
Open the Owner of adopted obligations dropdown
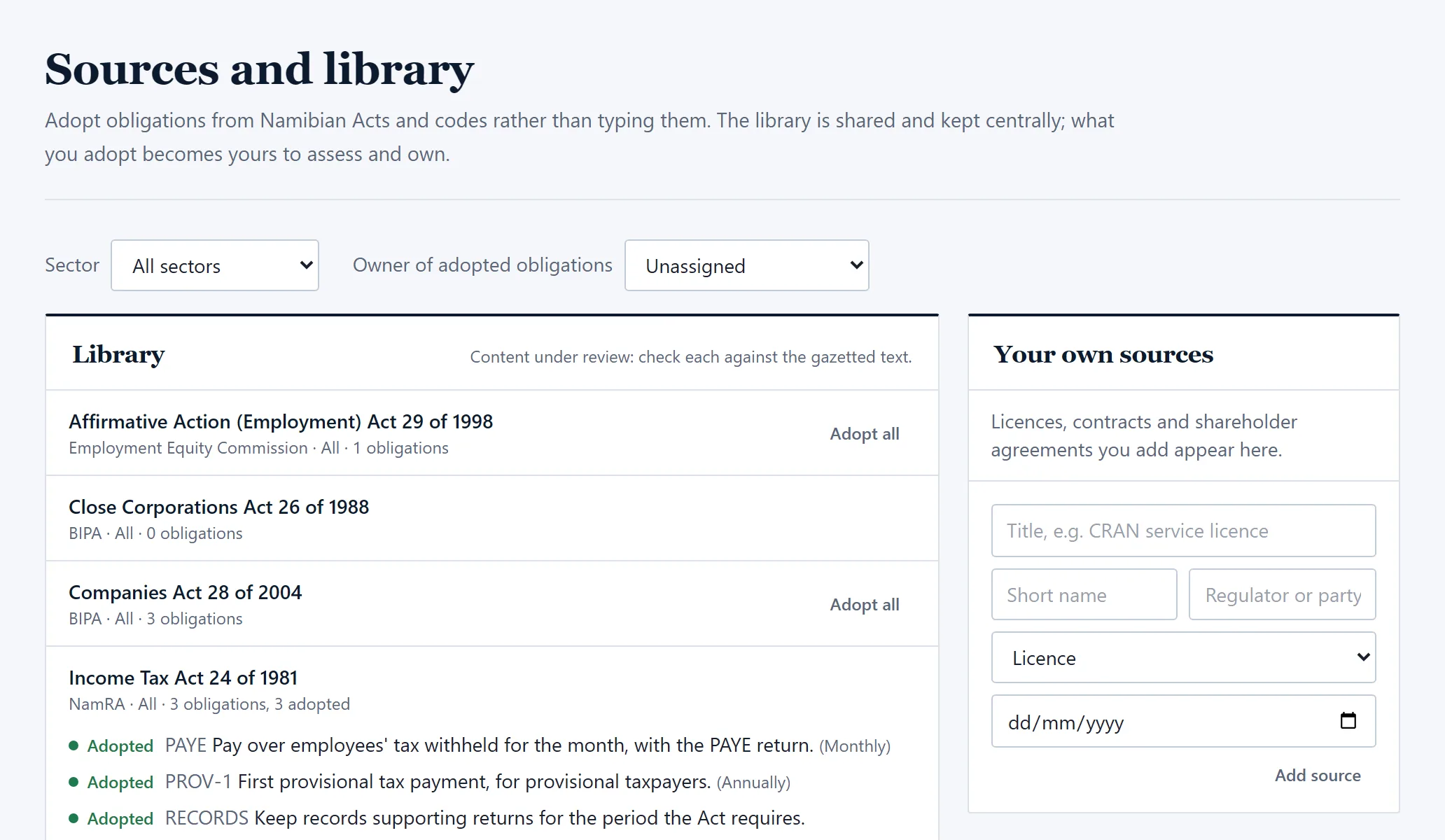[747, 265]
